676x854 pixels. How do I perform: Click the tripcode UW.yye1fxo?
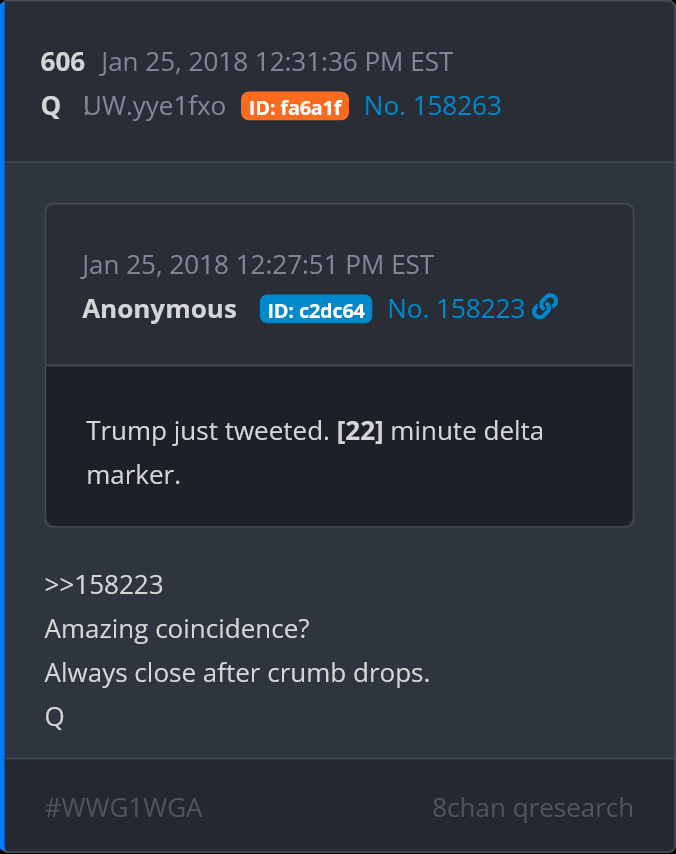[155, 107]
